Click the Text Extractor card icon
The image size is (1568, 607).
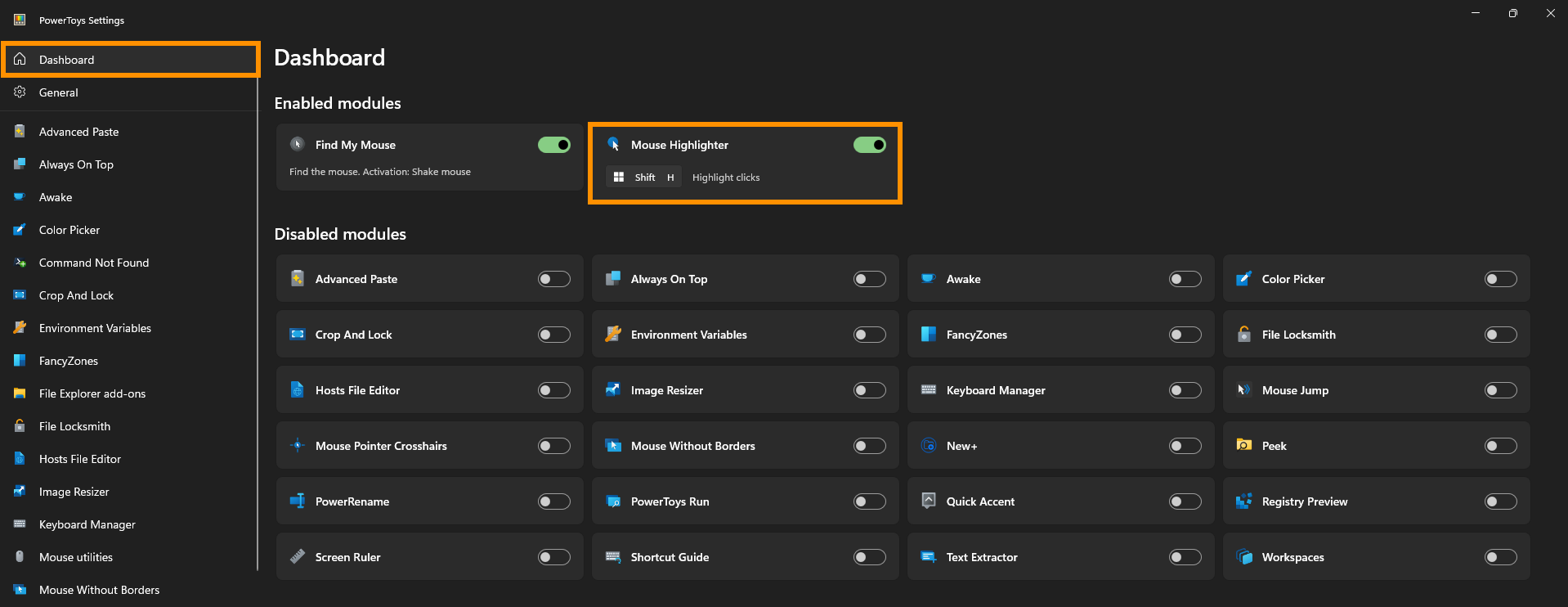[929, 556]
